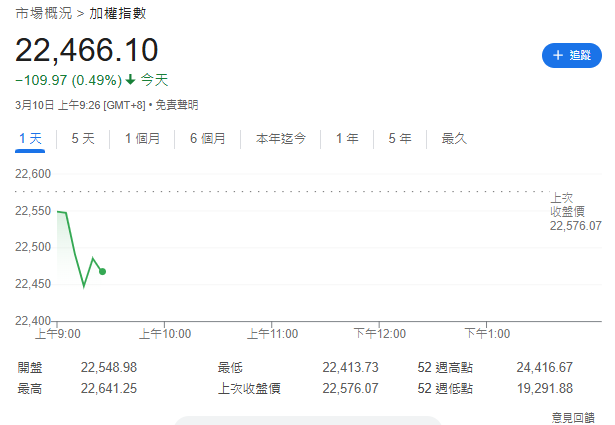The width and height of the screenshot is (615, 425).
Task: Click the timestamp 3月10日 上午9:26
Action: point(58,105)
